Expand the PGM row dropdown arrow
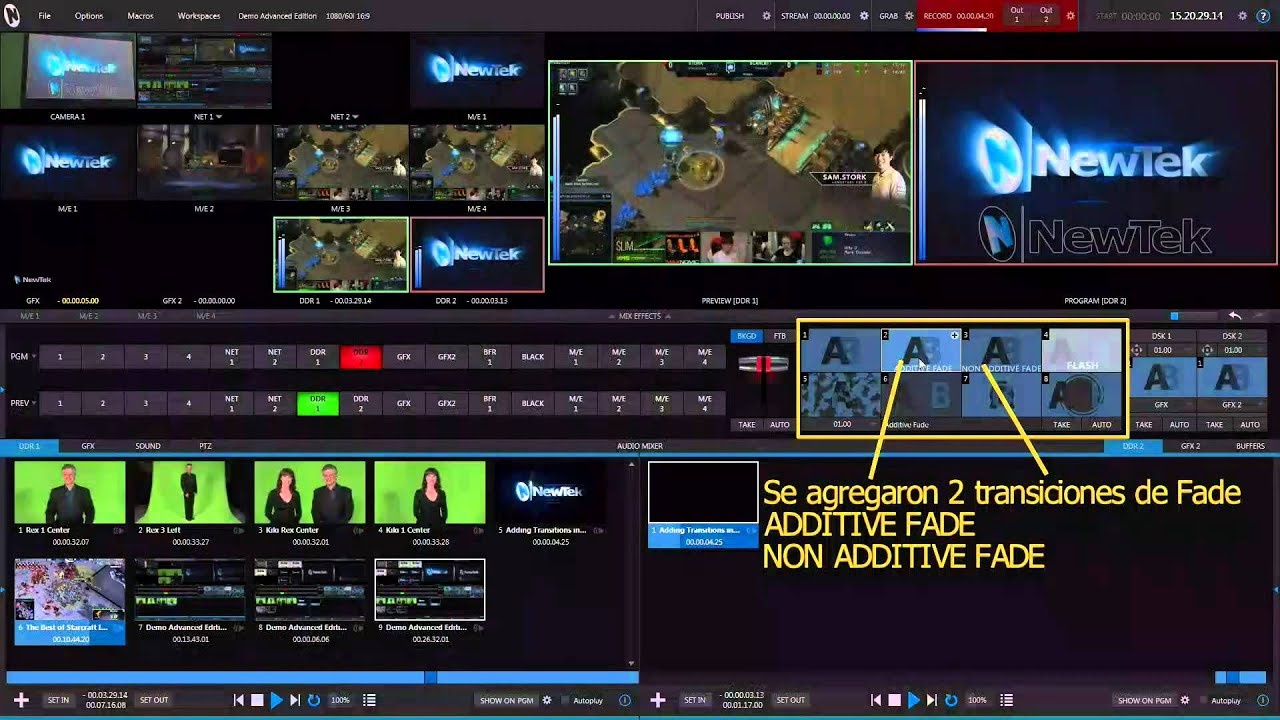 [x=34, y=356]
